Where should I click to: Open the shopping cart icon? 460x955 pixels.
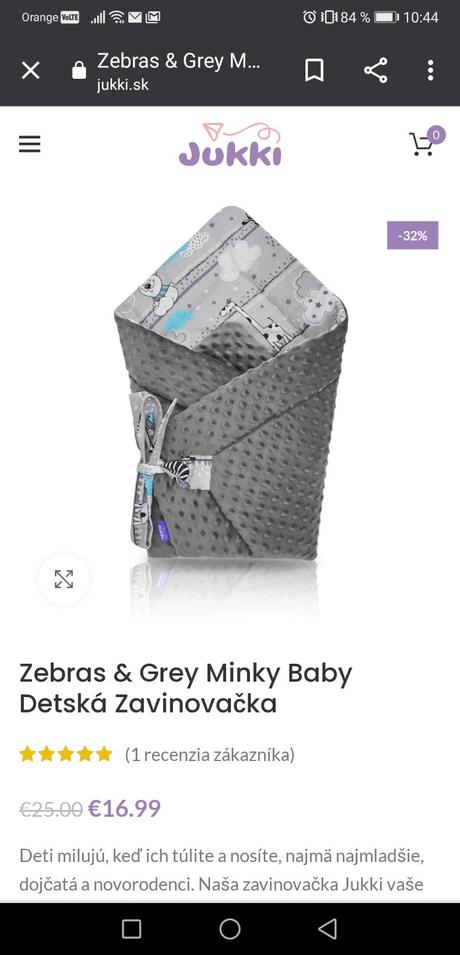[x=421, y=145]
